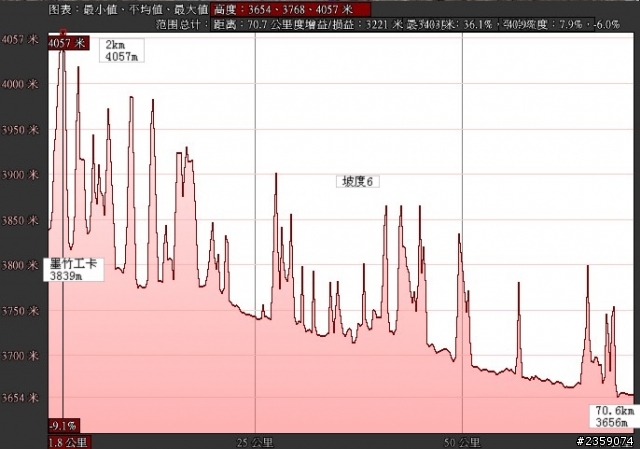Click the 4057 米 peak elevation marker

pyautogui.click(x=67, y=43)
